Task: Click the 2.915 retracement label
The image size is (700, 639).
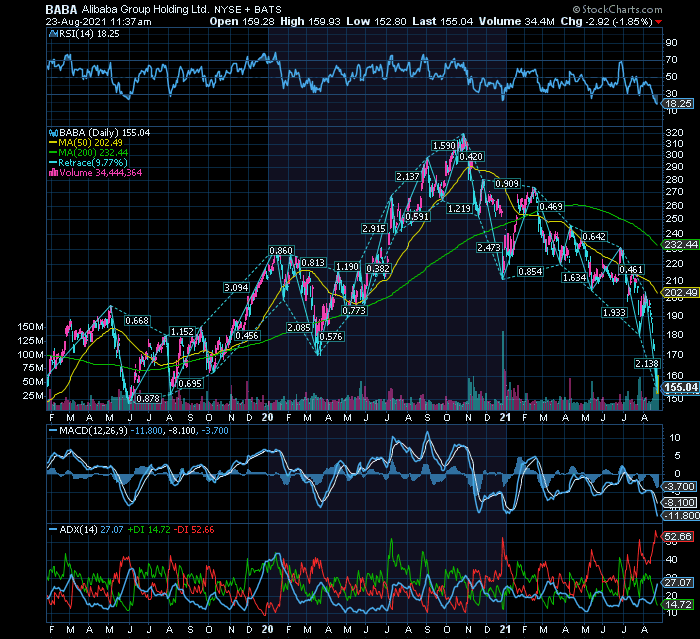Action: pos(374,229)
